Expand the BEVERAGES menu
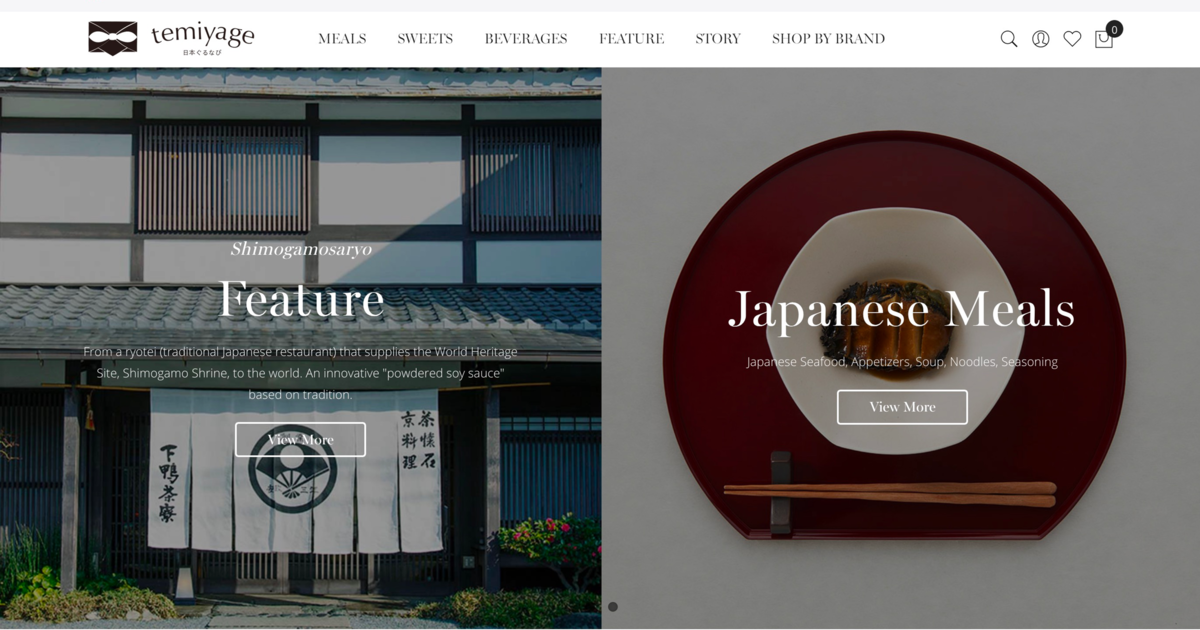This screenshot has height=630, width=1200. (526, 39)
